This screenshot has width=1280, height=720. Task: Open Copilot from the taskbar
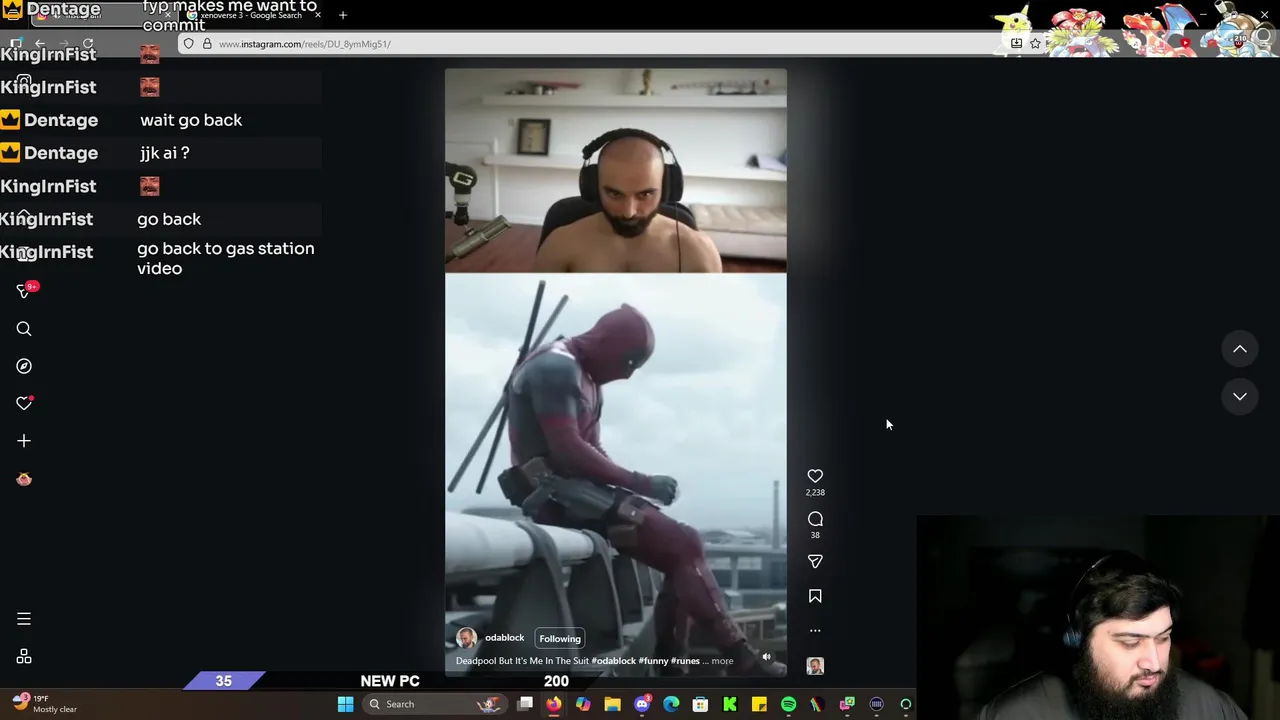(583, 704)
